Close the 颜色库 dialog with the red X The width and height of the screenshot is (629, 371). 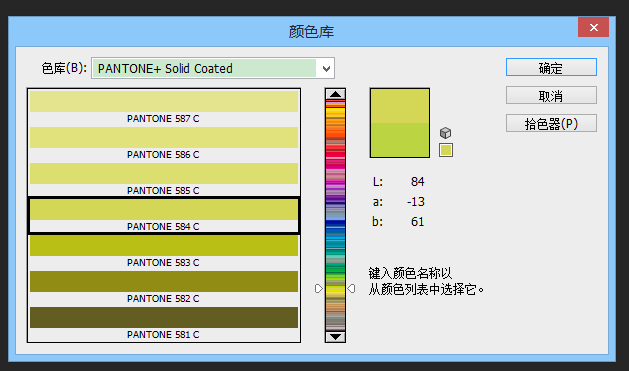pos(593,27)
